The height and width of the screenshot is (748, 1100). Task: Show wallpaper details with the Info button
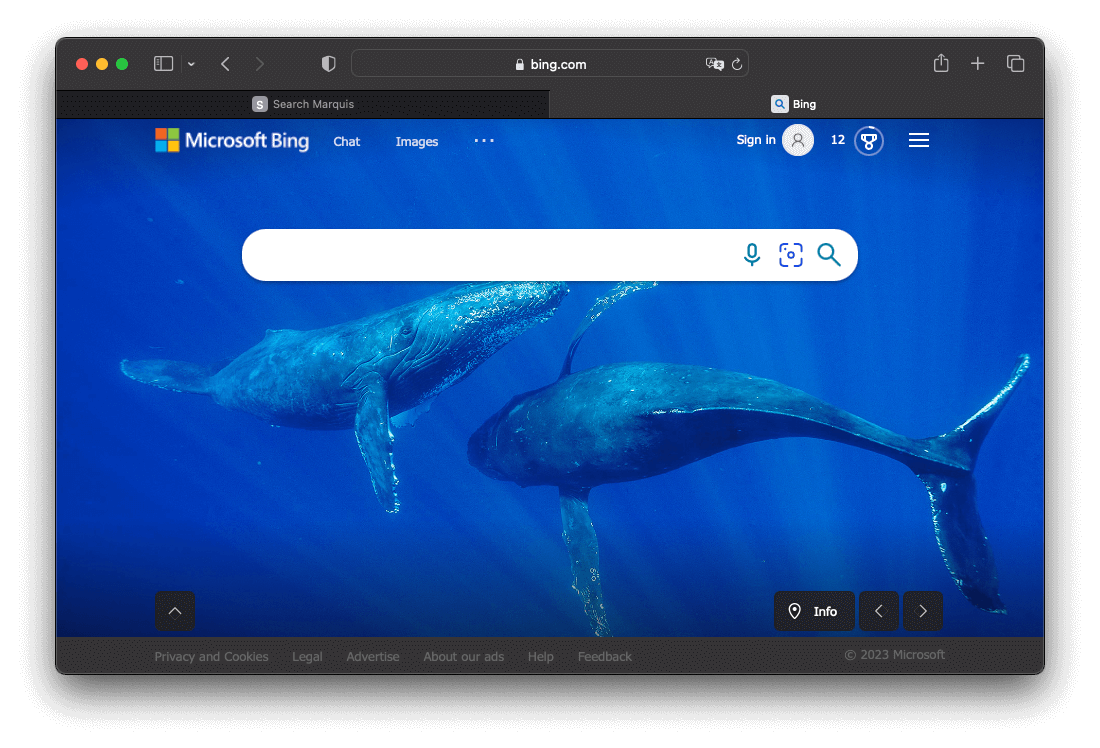point(814,611)
